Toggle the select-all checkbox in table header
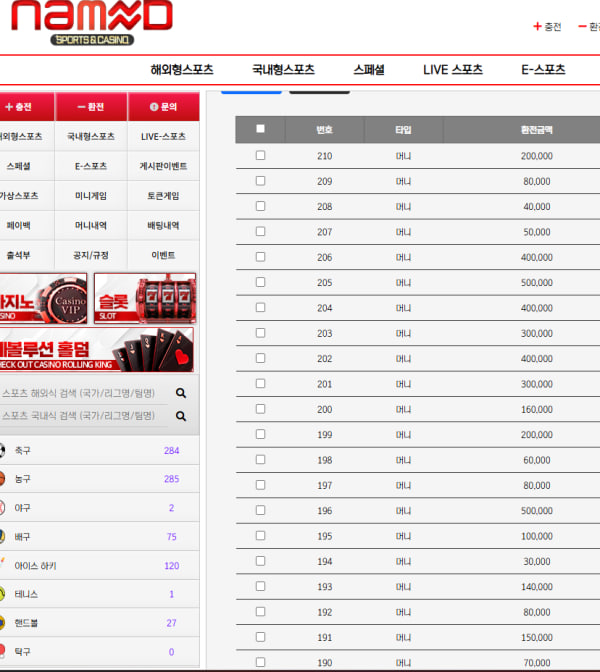 (x=260, y=129)
